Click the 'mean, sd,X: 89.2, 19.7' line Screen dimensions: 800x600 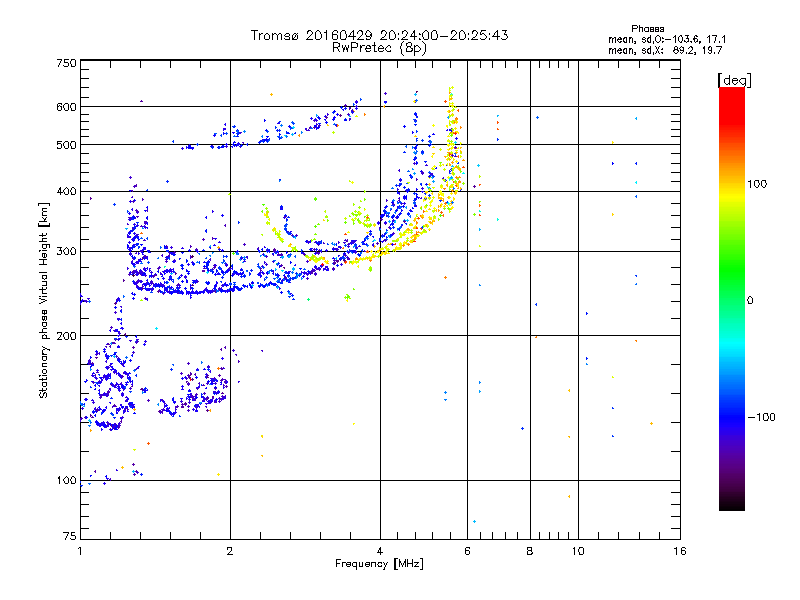(x=665, y=51)
